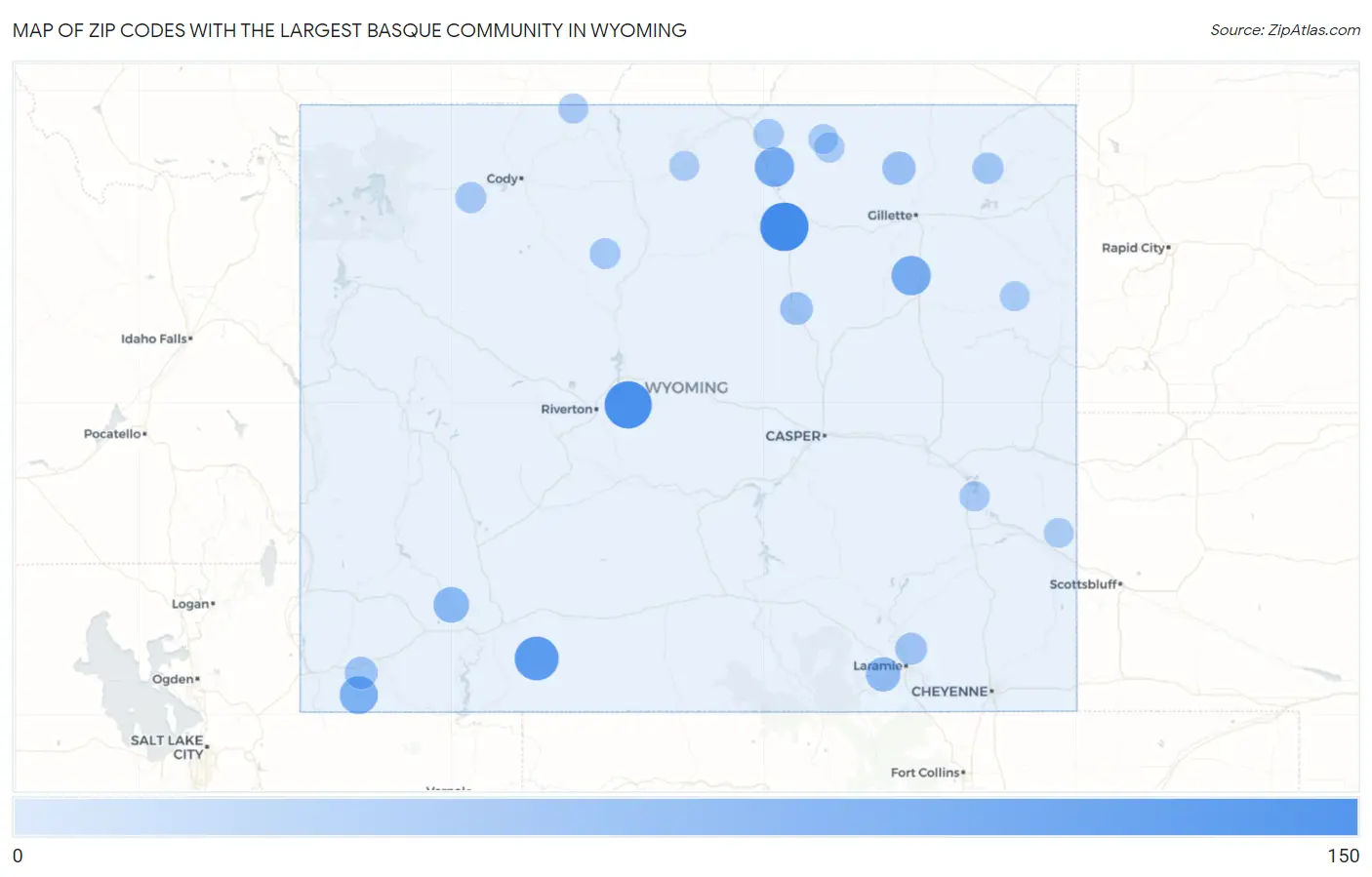Image resolution: width=1372 pixels, height=877 pixels.
Task: Click the Fort Collins label
Action: pyautogui.click(x=927, y=772)
